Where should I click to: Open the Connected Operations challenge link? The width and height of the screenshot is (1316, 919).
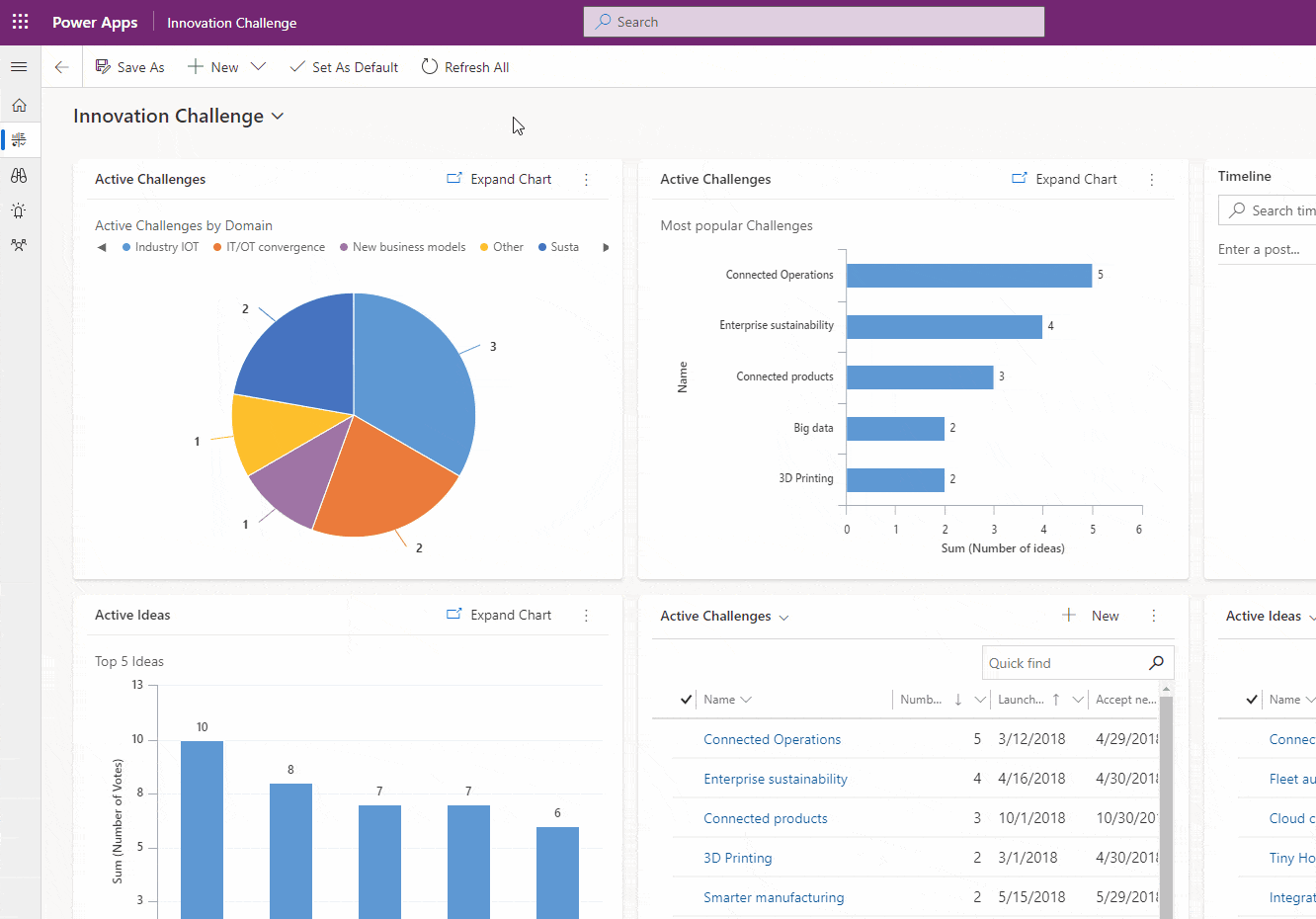click(x=772, y=739)
